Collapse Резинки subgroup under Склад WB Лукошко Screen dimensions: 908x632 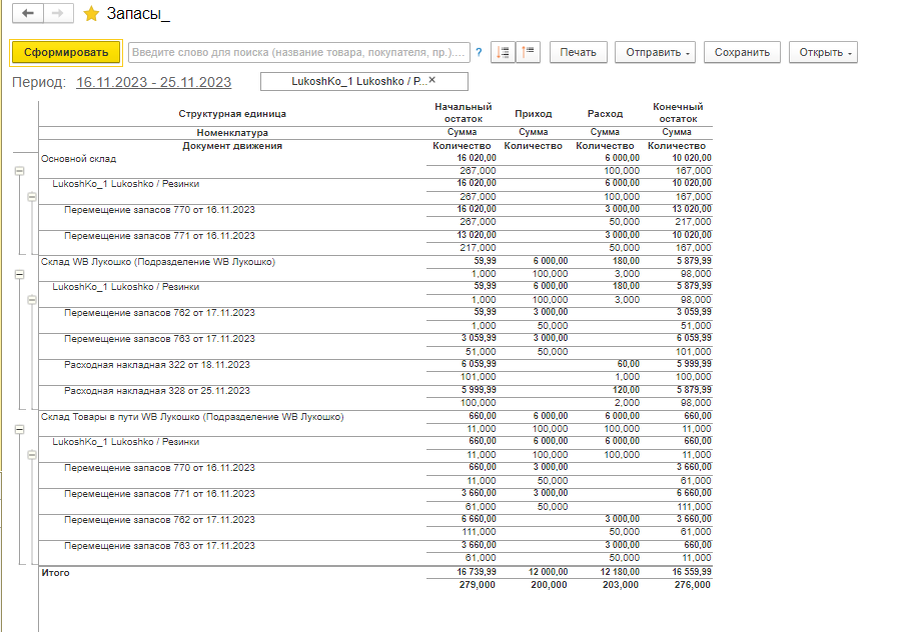pos(32,299)
